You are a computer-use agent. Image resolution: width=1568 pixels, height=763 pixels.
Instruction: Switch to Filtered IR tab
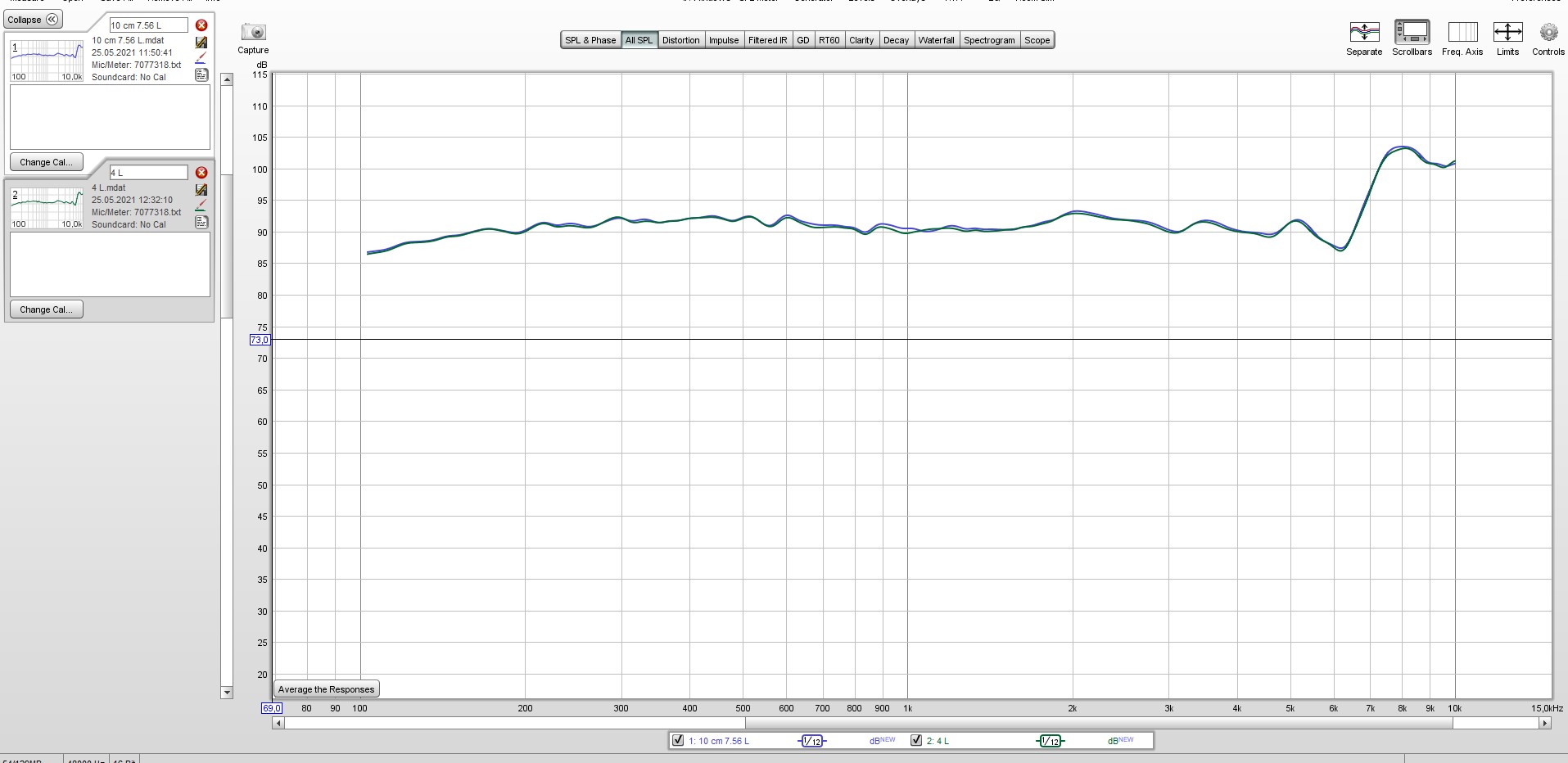[768, 40]
